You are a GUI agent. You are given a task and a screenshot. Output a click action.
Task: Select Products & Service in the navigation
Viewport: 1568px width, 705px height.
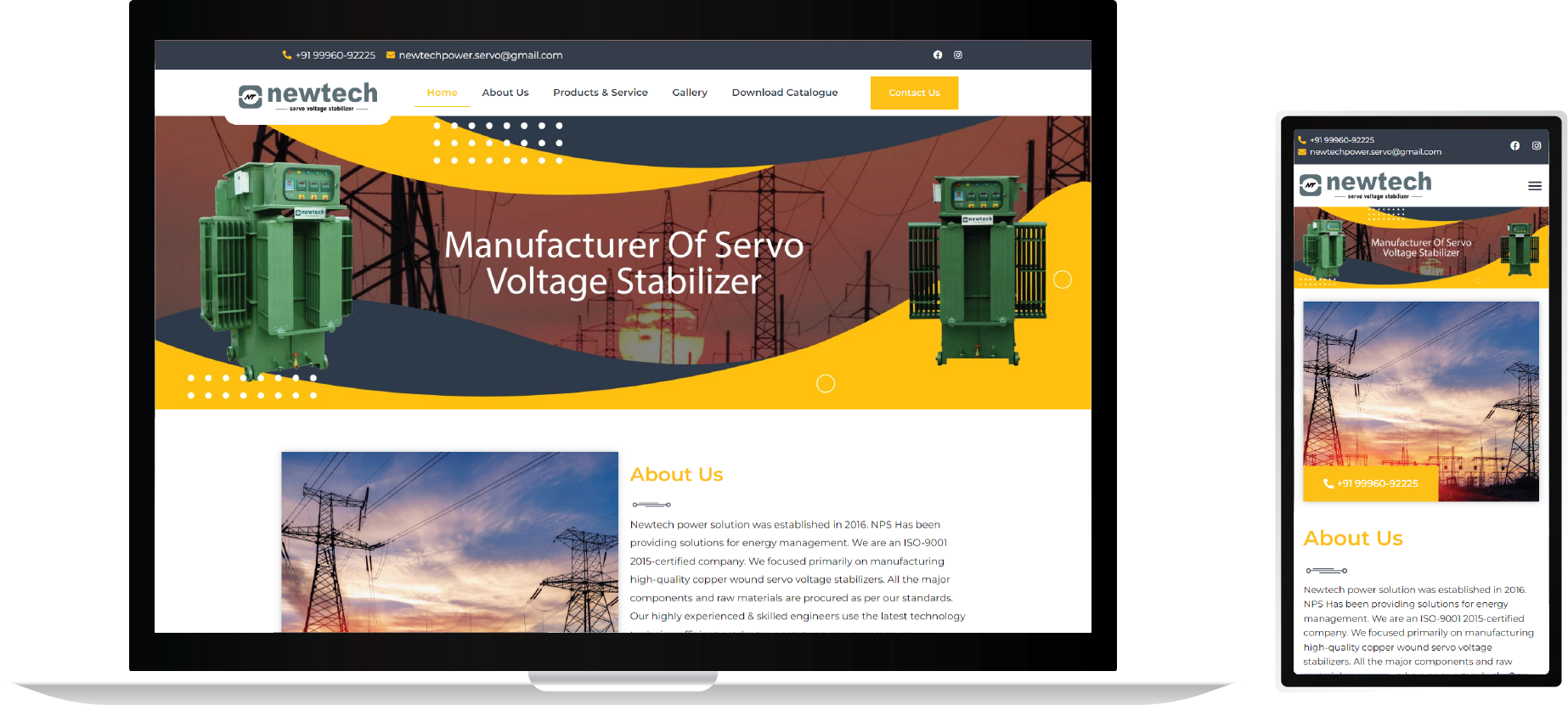[x=601, y=93]
